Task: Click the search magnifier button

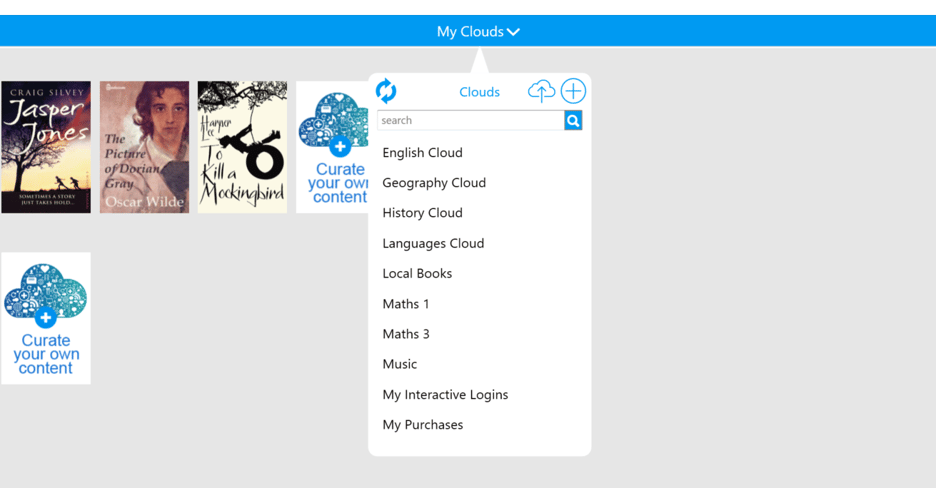Action: [x=573, y=121]
